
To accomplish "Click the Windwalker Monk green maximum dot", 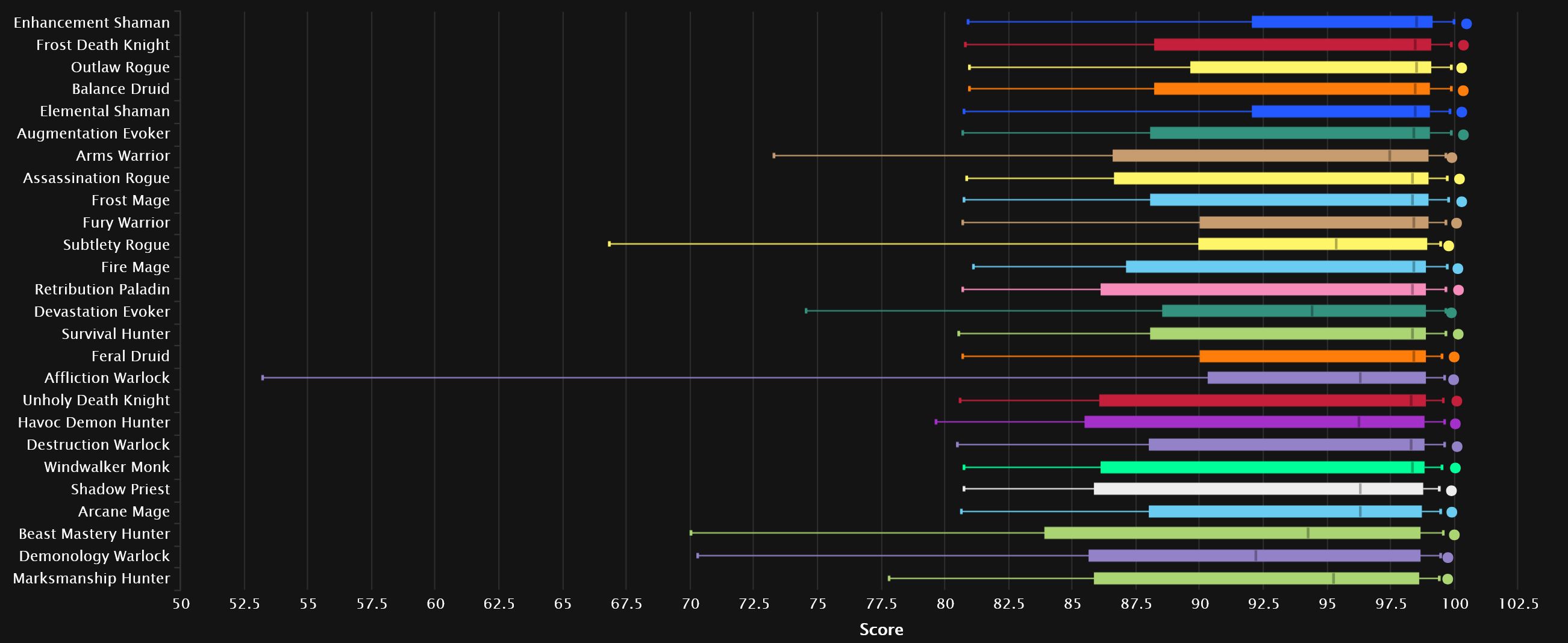I will tap(1455, 468).
